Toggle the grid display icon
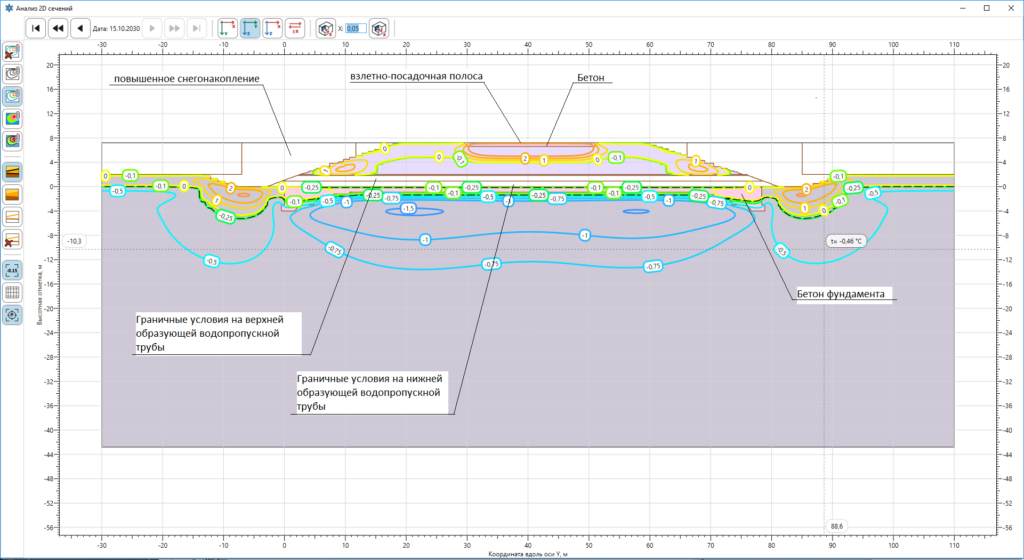Image resolution: width=1024 pixels, height=560 pixels. coord(12,292)
